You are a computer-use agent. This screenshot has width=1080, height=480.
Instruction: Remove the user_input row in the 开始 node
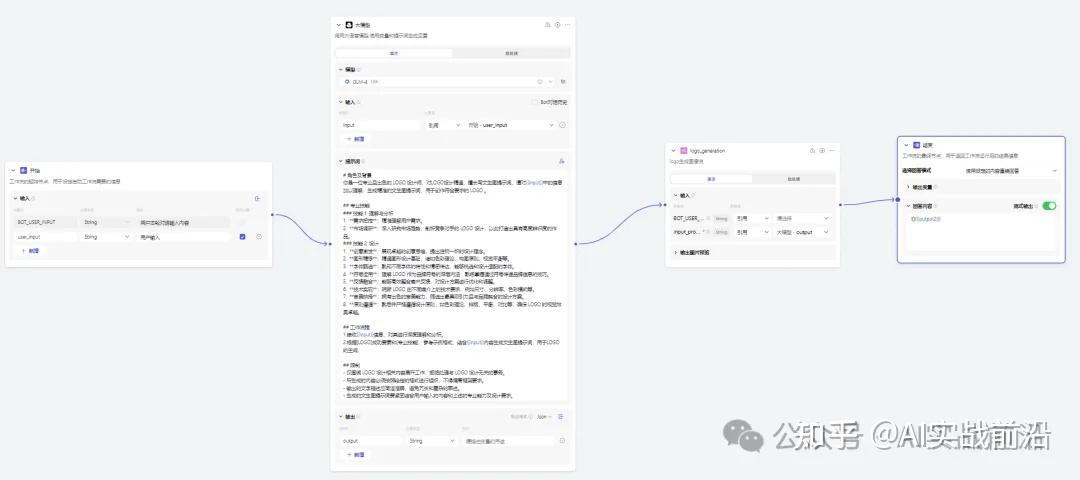[259, 237]
